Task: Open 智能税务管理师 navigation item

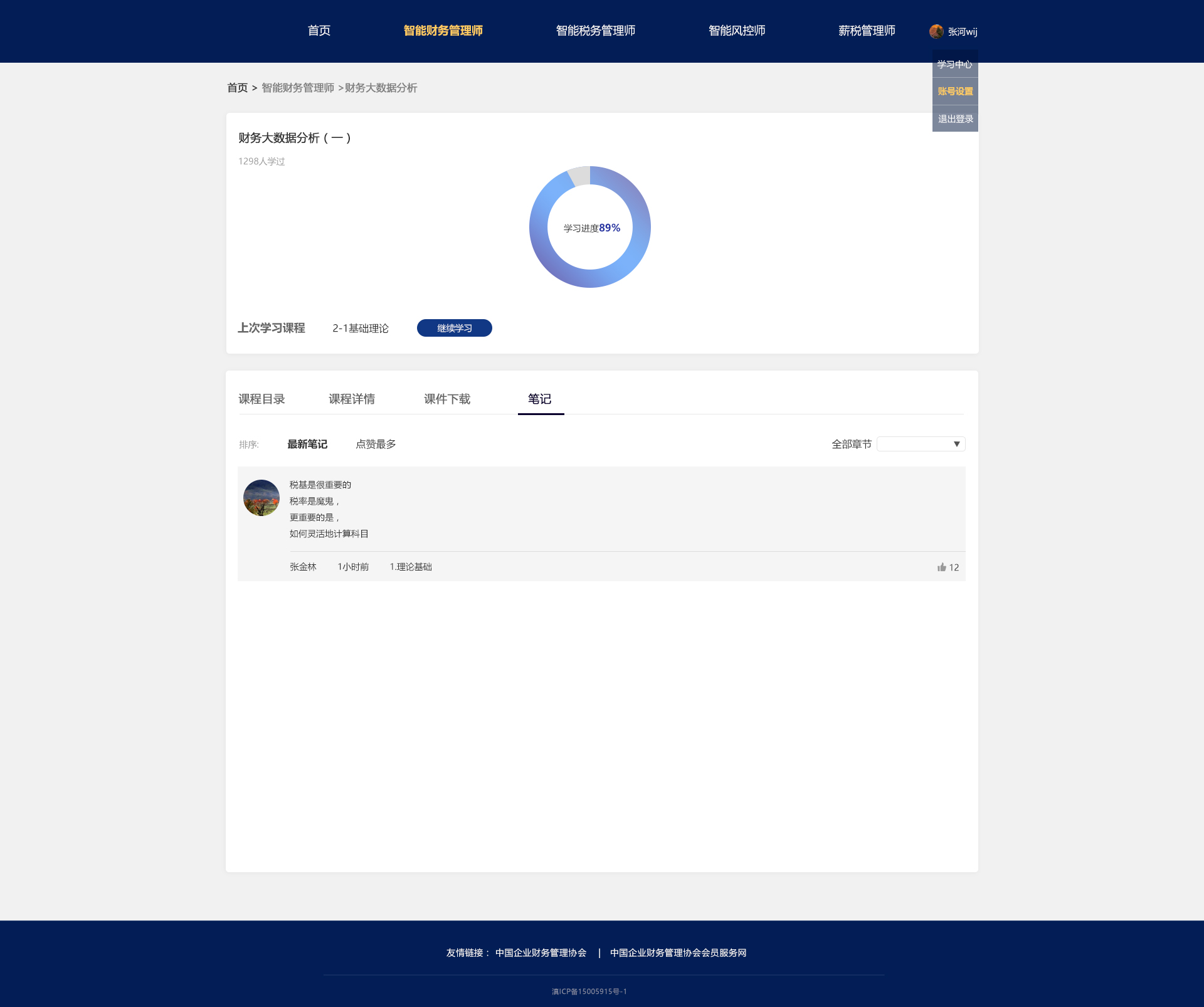Action: point(595,31)
